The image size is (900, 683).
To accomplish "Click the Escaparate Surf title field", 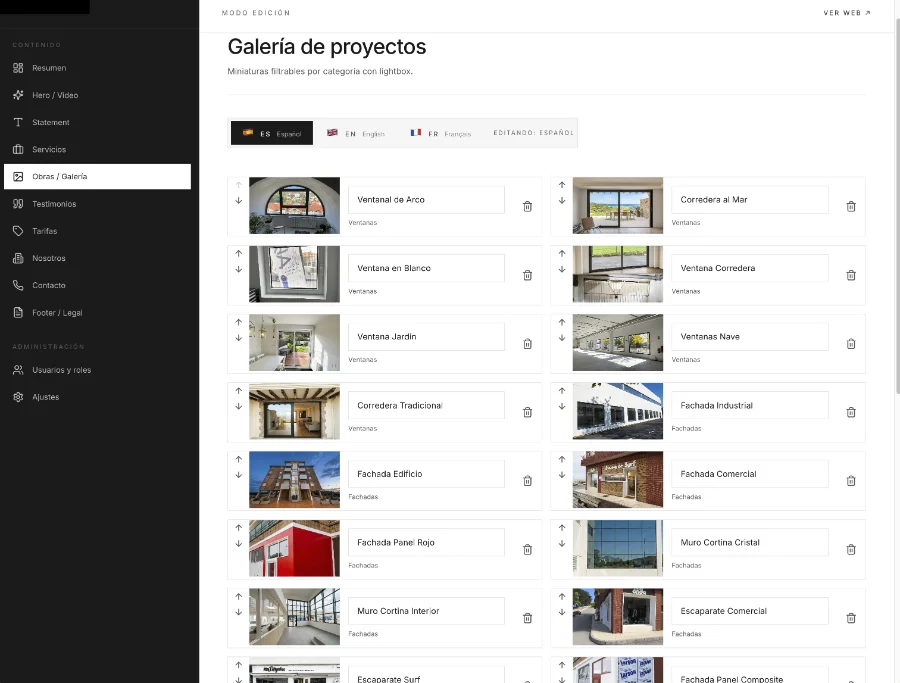I will (426, 674).
